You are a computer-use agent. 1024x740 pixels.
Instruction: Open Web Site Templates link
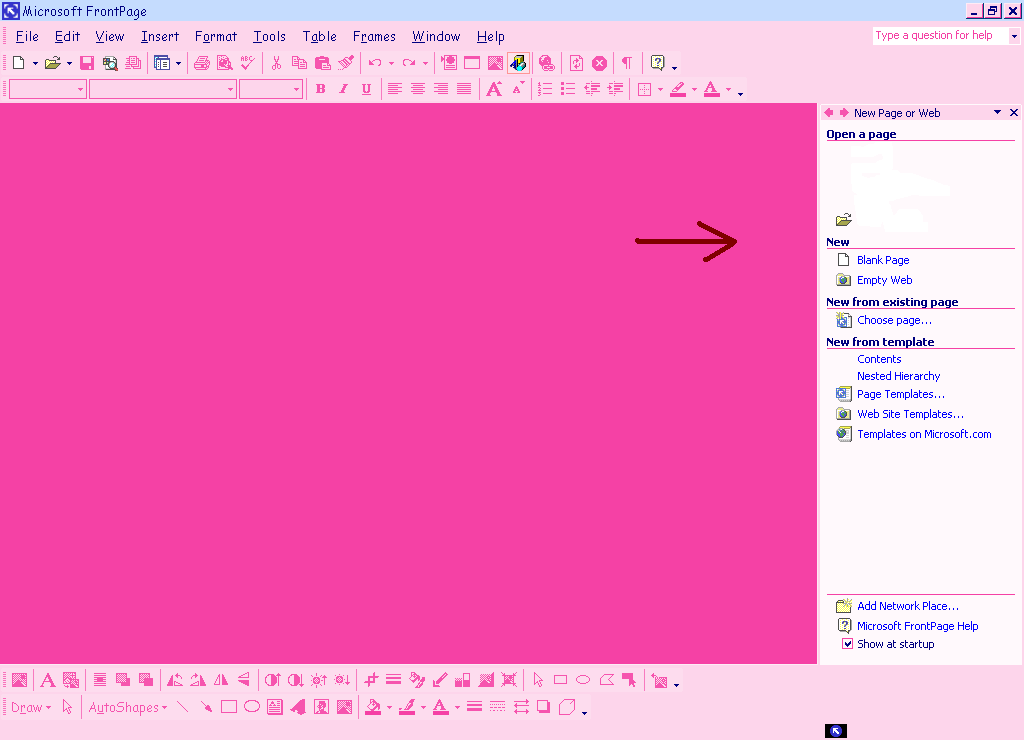910,414
